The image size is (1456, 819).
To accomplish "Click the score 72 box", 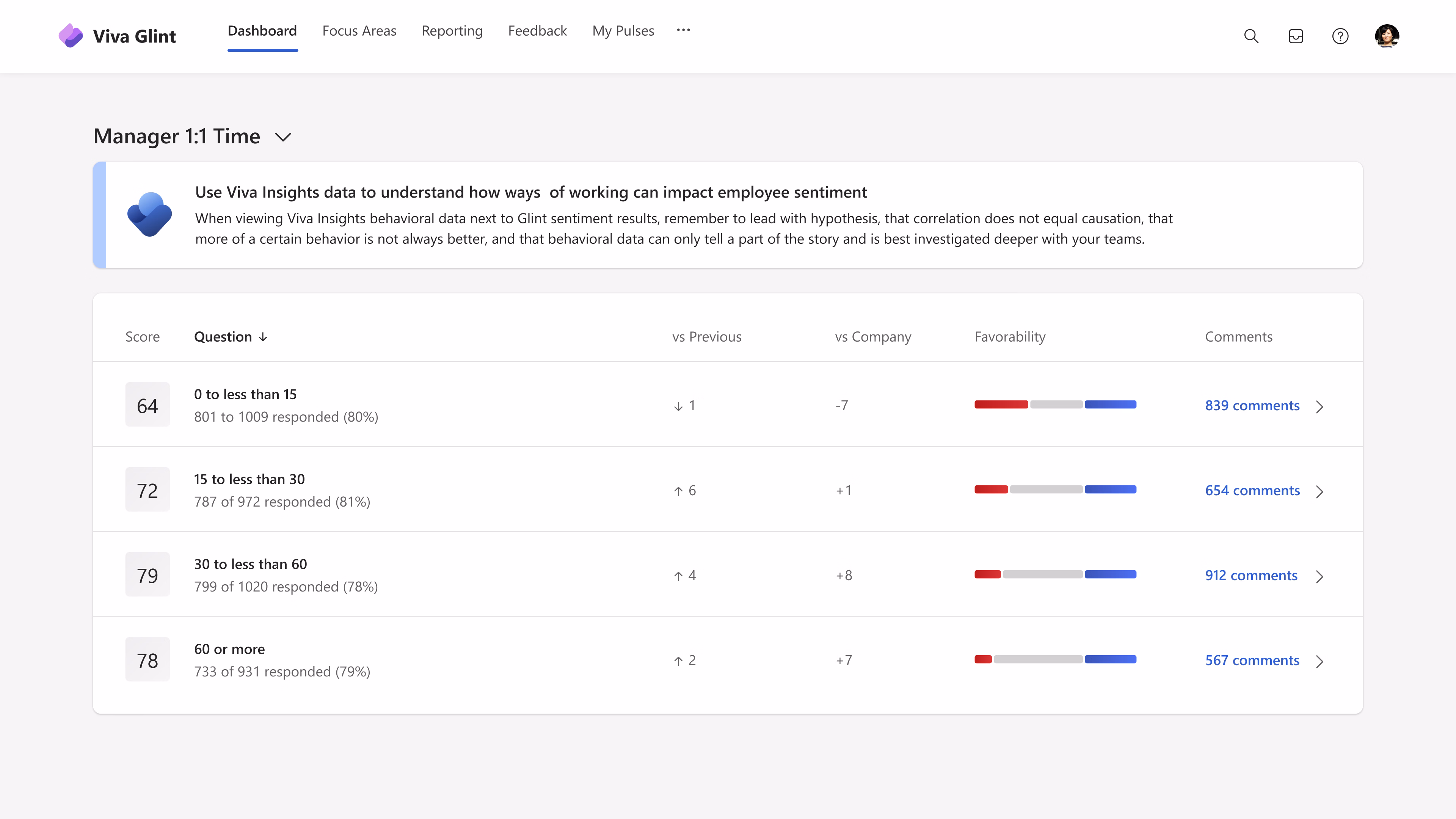I will pyautogui.click(x=147, y=490).
